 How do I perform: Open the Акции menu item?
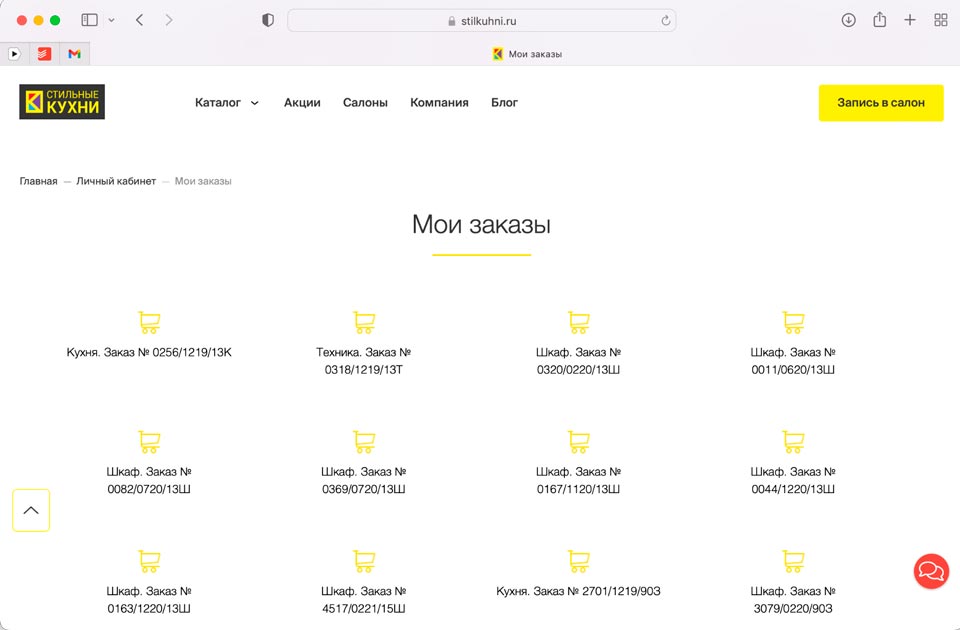click(302, 102)
